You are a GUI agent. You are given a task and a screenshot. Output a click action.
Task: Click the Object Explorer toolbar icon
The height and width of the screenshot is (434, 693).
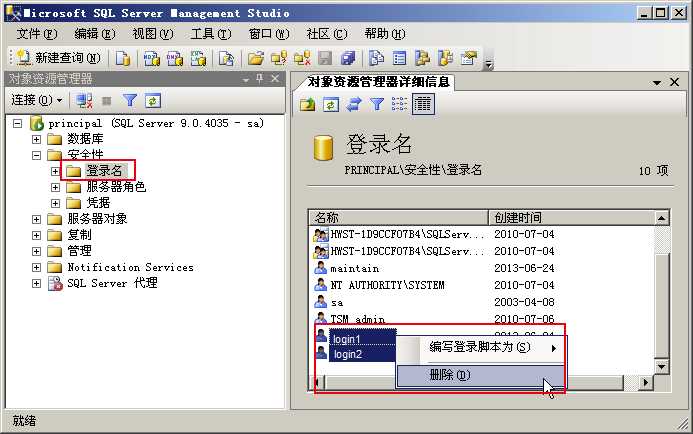pos(423,58)
